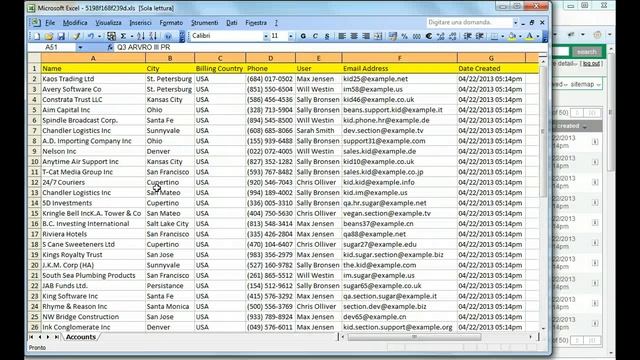The image size is (640, 360).
Task: Select column A header
Action: pos(93,58)
